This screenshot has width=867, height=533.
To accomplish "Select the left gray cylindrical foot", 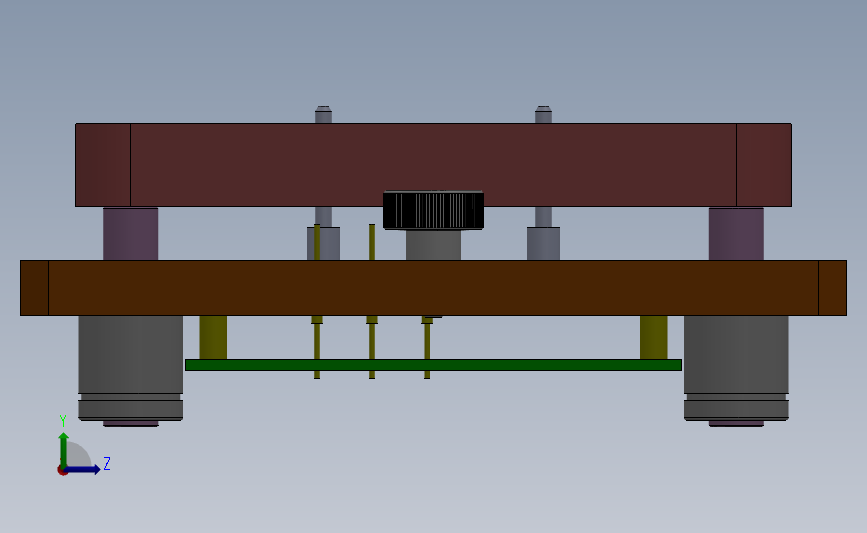I will [x=130, y=368].
